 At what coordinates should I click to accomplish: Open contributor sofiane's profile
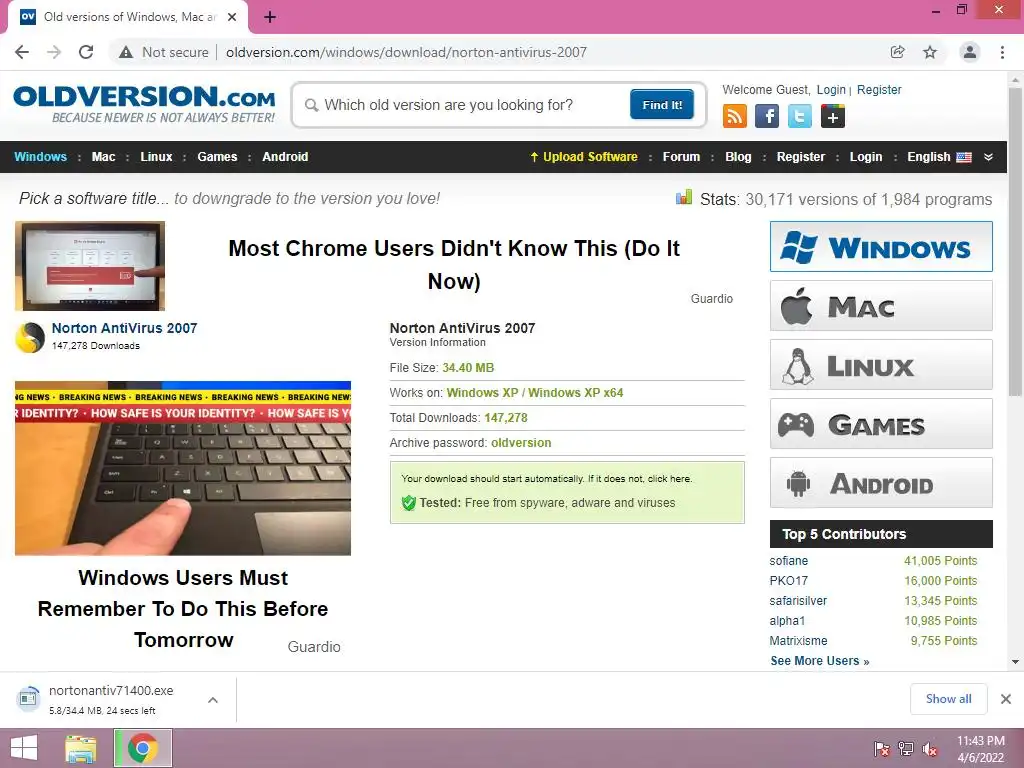pyautogui.click(x=788, y=561)
